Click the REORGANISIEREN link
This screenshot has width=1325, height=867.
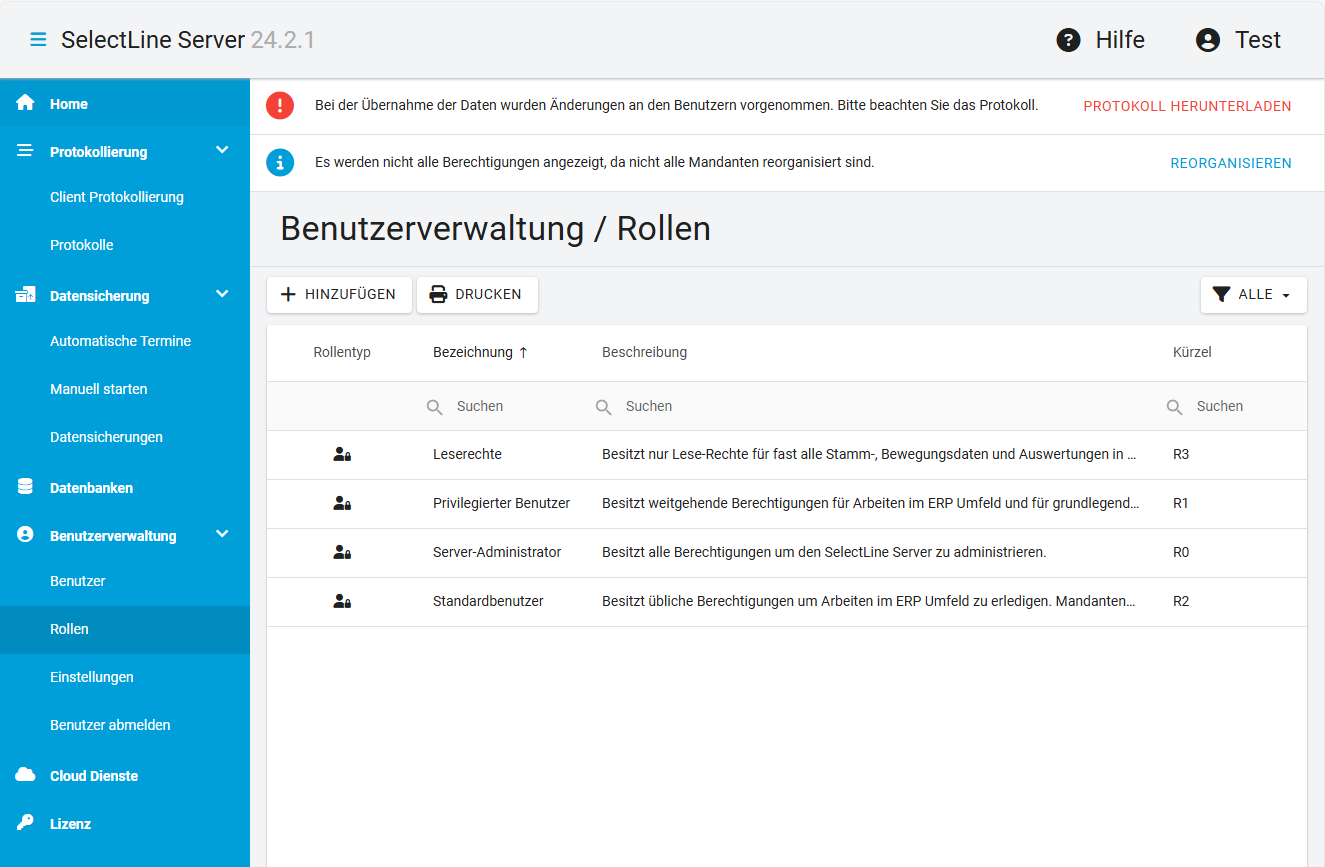point(1231,163)
